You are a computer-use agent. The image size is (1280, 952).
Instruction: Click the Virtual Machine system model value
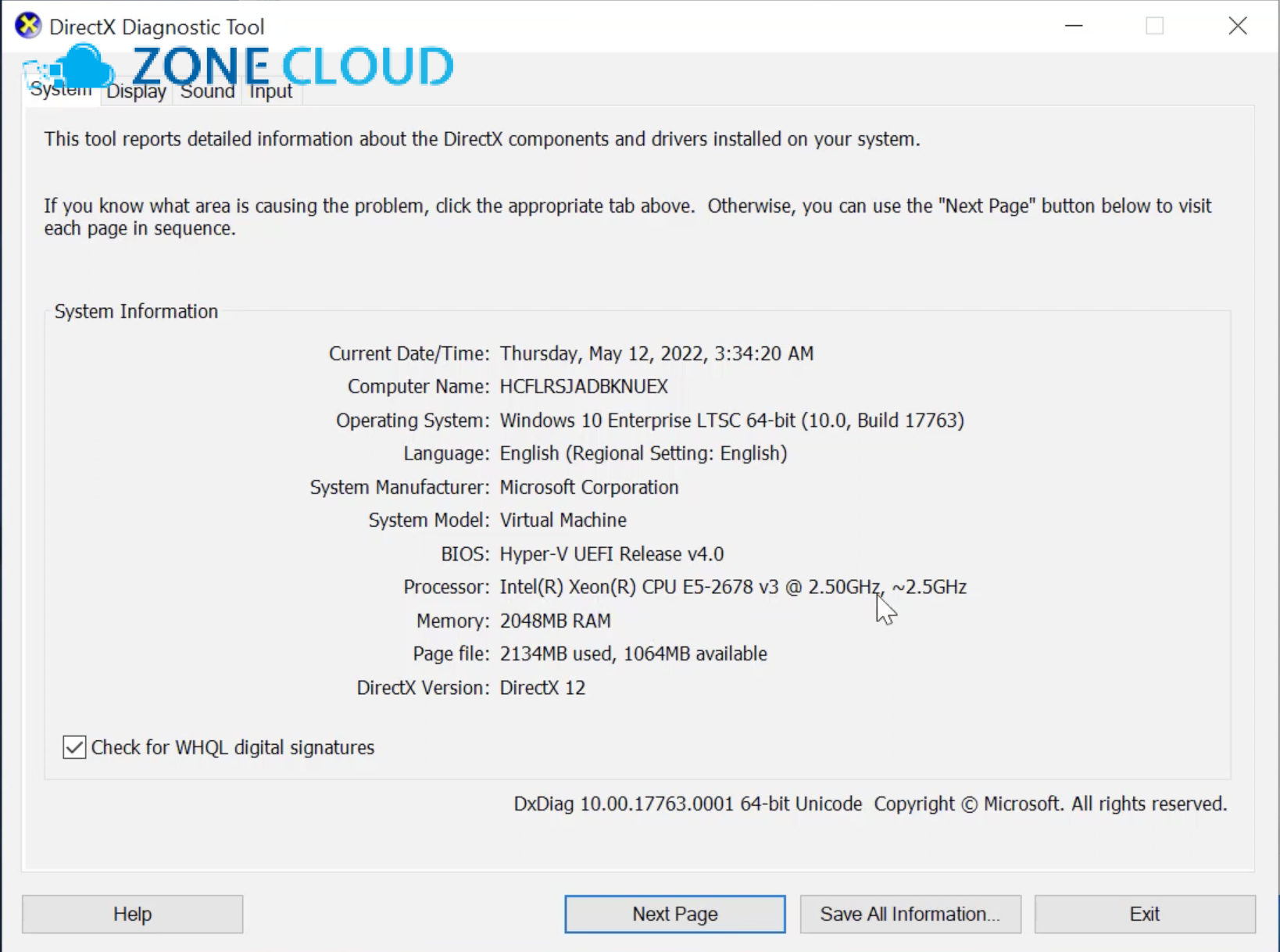[563, 521]
